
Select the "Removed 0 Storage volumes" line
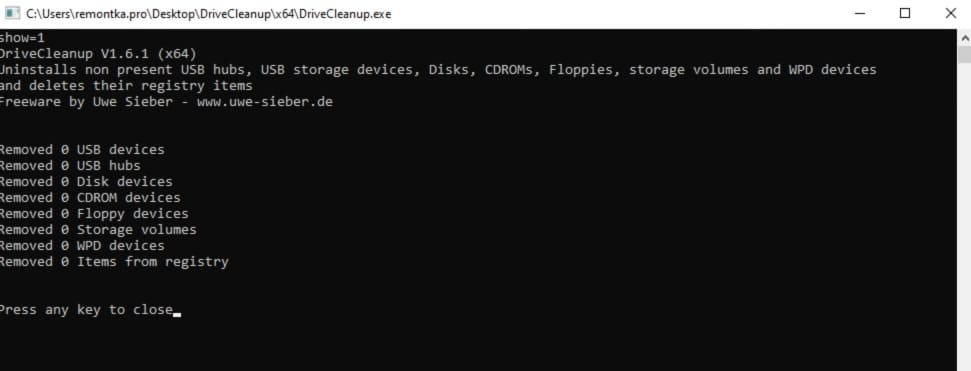click(x=98, y=230)
